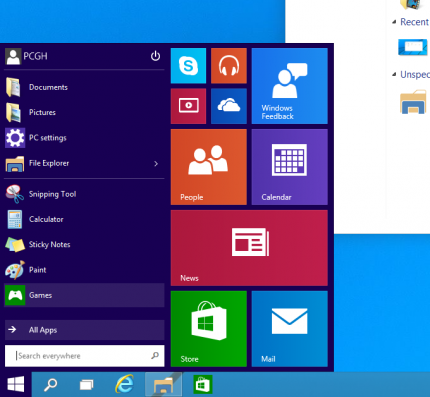
Task: Open Pictures from Start menu
Action: [x=84, y=112]
